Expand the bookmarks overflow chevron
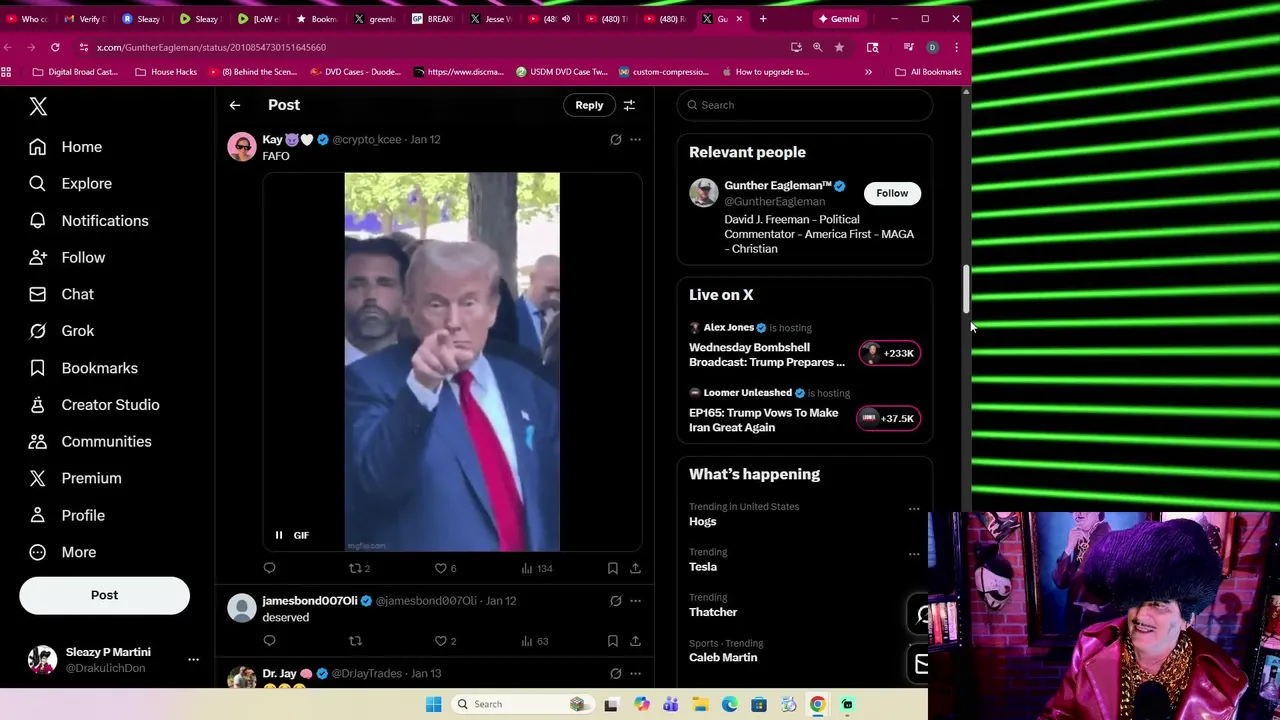Image resolution: width=1280 pixels, height=720 pixels. [x=868, y=72]
